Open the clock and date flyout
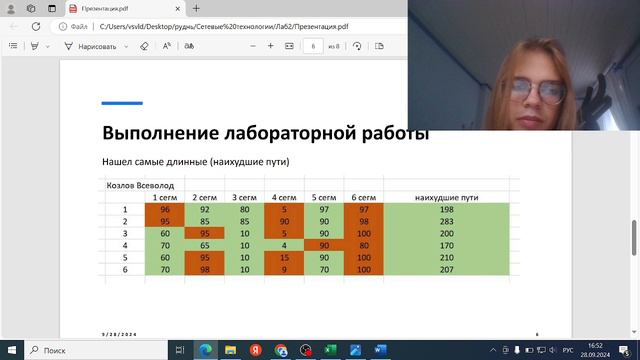Viewport: 640px width, 360px height. (x=595, y=350)
